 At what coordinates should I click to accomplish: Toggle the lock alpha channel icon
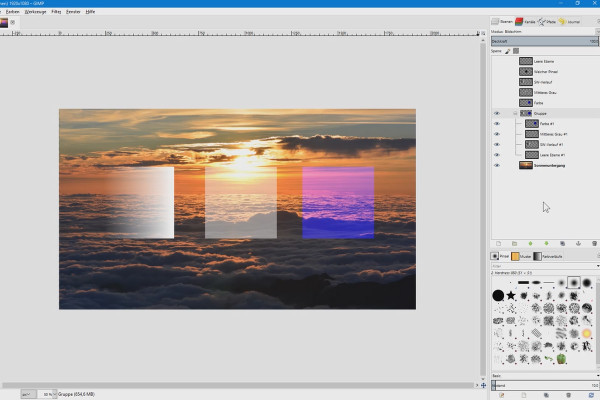(x=516, y=51)
